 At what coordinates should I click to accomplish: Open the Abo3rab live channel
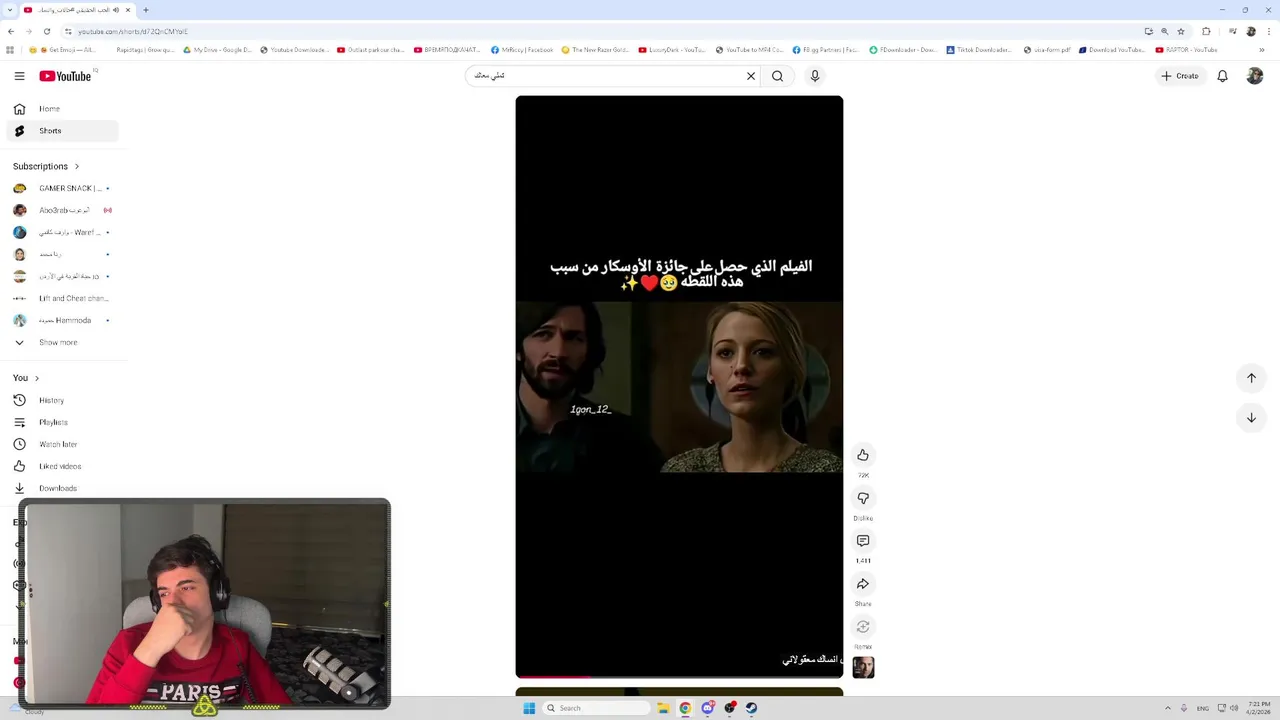click(62, 210)
